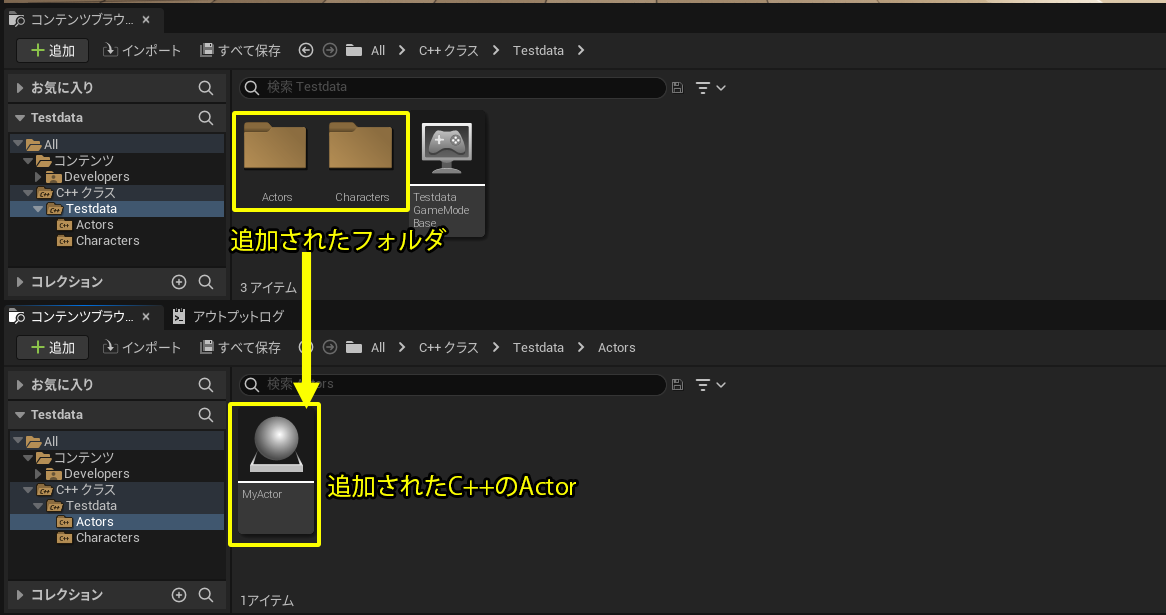Navigate via the C++ クラス breadcrumb link
Image resolution: width=1166 pixels, height=615 pixels.
(x=448, y=50)
